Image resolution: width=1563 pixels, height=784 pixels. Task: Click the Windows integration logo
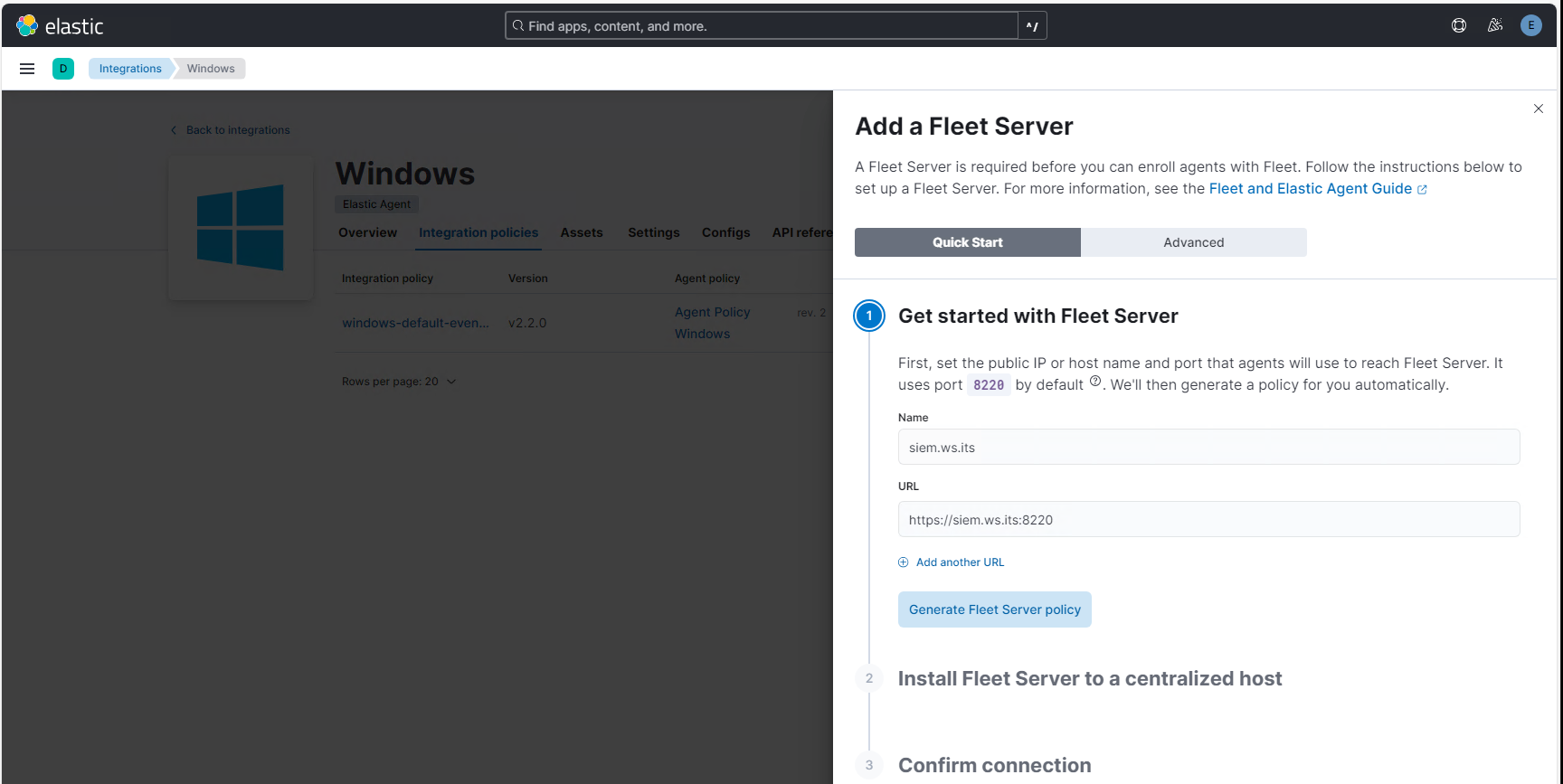pyautogui.click(x=241, y=228)
